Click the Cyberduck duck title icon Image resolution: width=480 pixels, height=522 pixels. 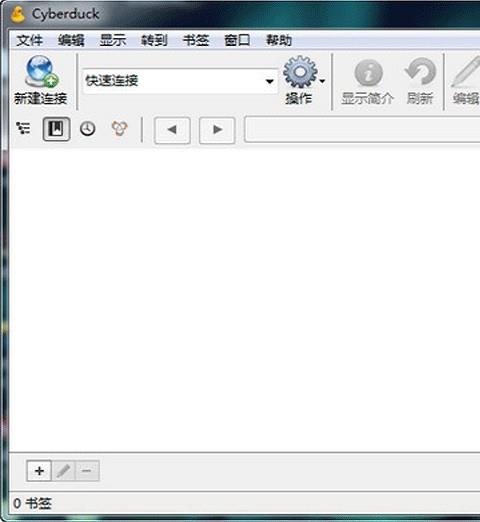tap(17, 15)
